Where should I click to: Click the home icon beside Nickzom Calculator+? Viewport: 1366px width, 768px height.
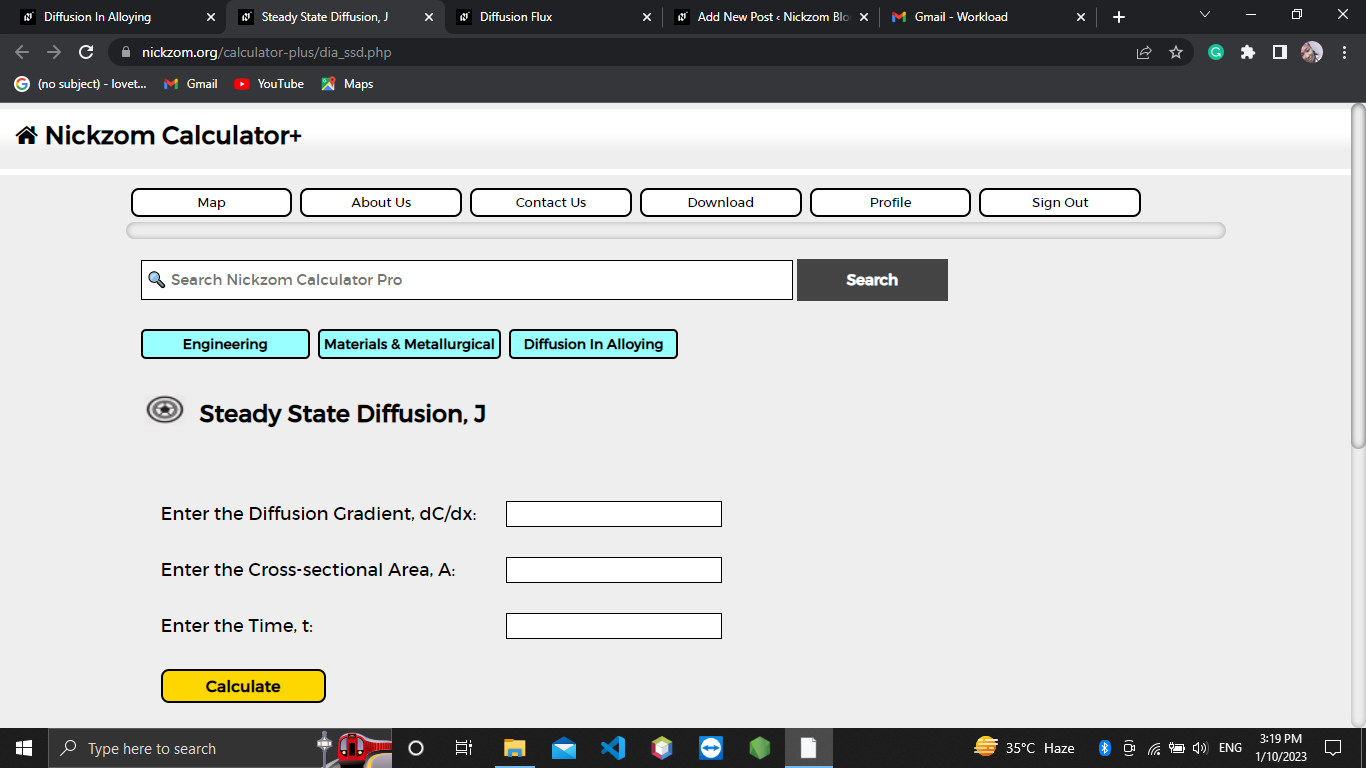[x=27, y=135]
